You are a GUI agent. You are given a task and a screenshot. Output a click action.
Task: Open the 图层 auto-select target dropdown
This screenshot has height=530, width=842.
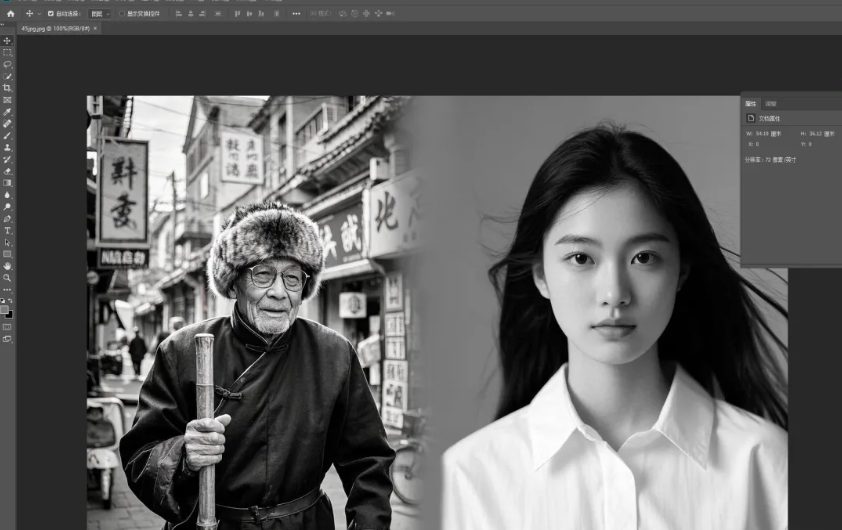pyautogui.click(x=100, y=13)
